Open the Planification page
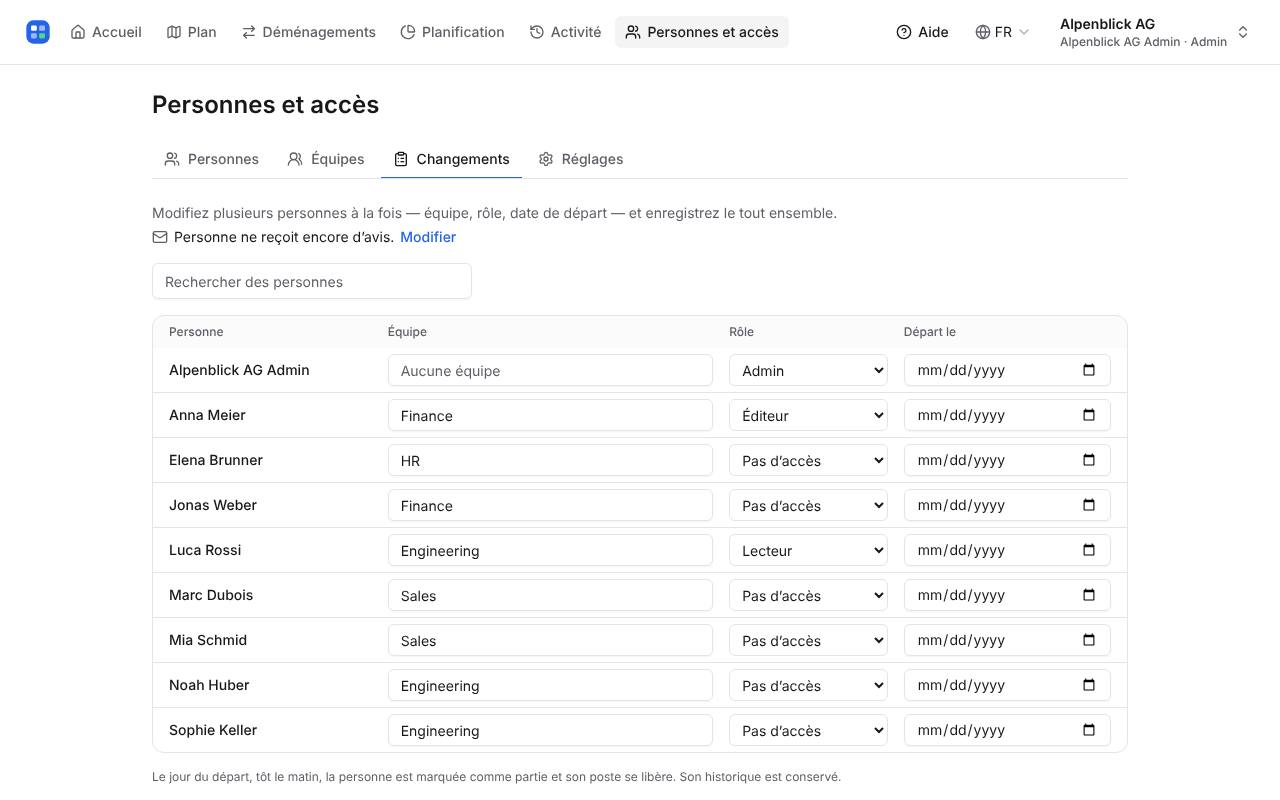This screenshot has width=1280, height=800. point(452,32)
